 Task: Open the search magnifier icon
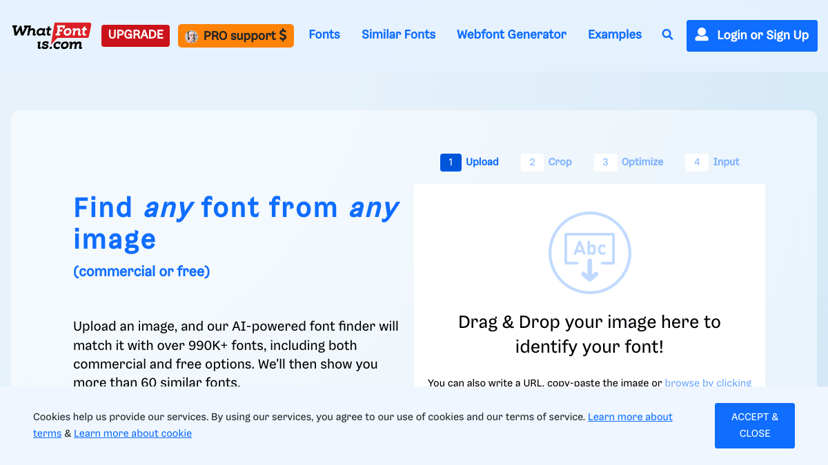click(x=667, y=35)
